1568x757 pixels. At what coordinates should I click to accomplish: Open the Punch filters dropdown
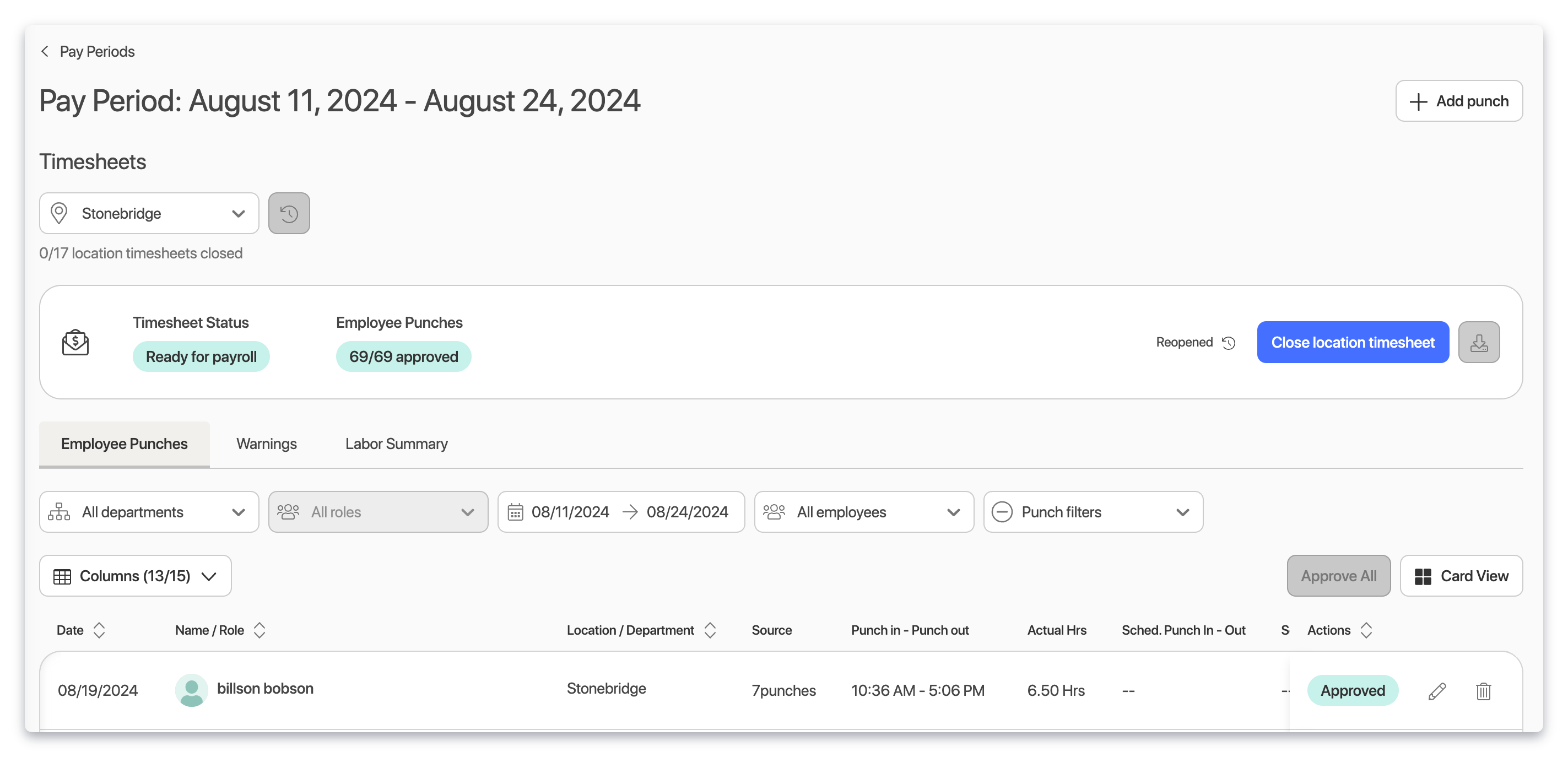1093,512
